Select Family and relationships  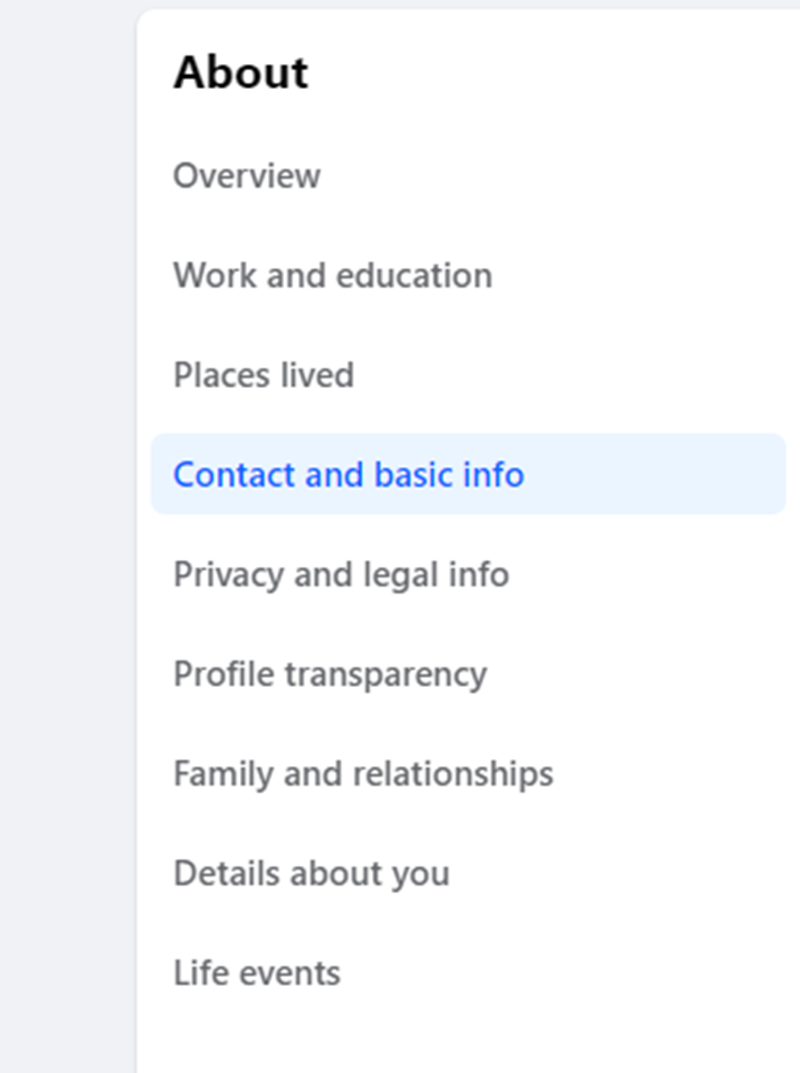coord(363,774)
